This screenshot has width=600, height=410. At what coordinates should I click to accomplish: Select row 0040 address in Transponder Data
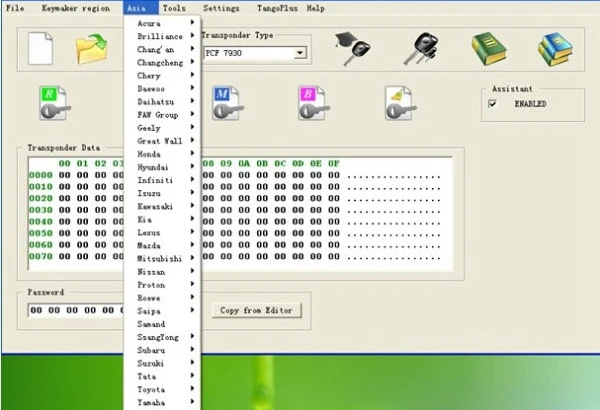[41, 221]
